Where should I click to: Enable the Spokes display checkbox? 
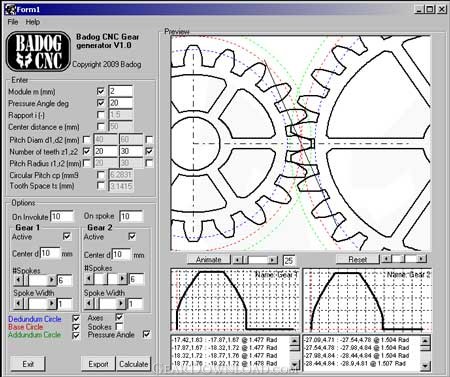(x=119, y=326)
